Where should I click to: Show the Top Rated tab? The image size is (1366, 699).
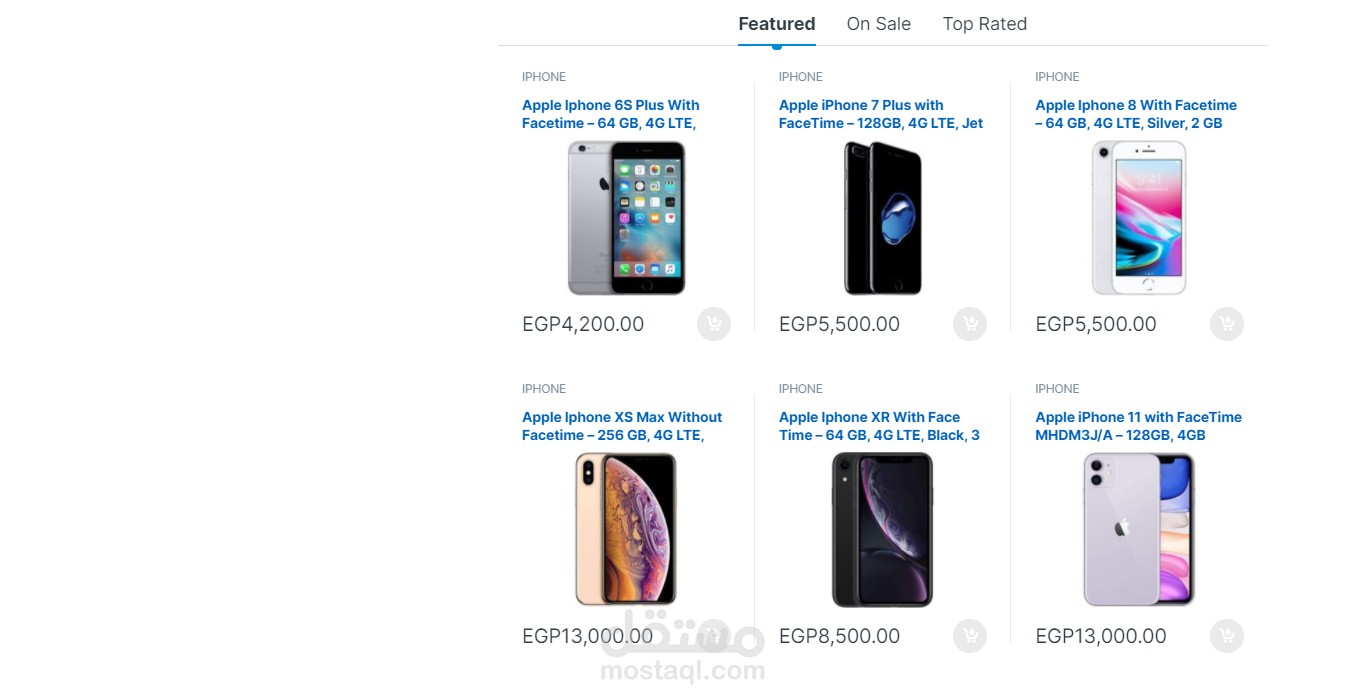point(984,24)
